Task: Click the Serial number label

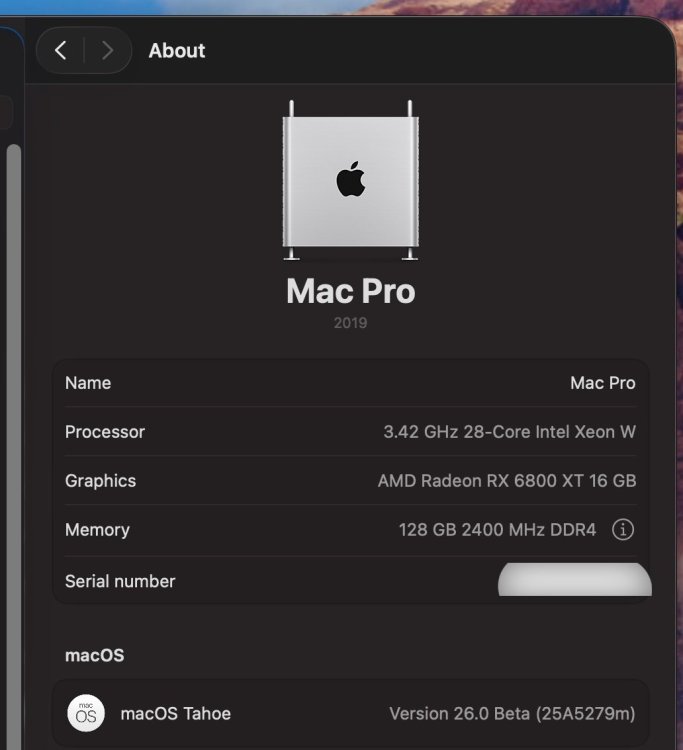Action: [120, 581]
